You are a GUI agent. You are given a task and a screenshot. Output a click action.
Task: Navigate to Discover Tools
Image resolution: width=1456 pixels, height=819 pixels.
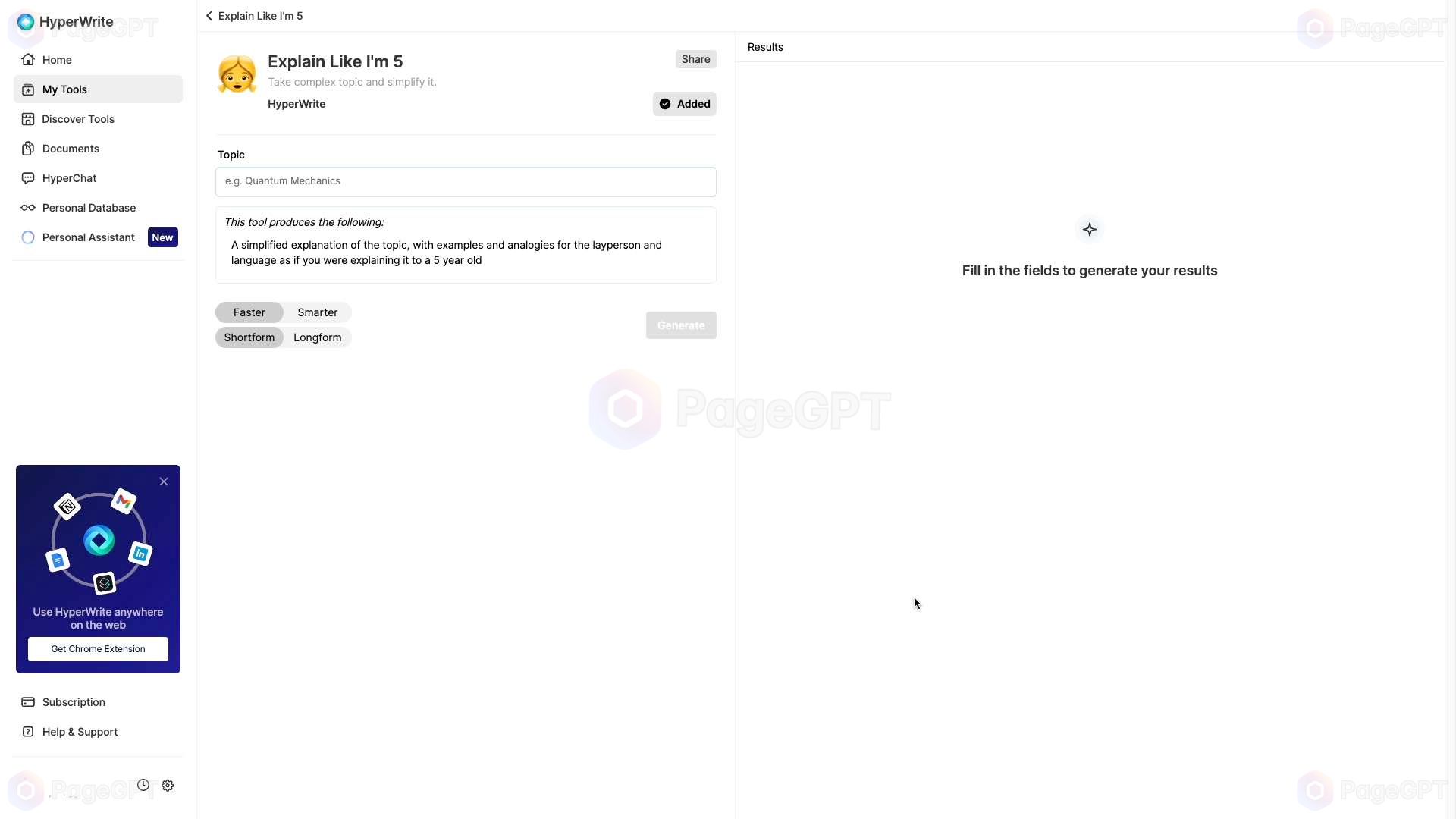pos(78,118)
